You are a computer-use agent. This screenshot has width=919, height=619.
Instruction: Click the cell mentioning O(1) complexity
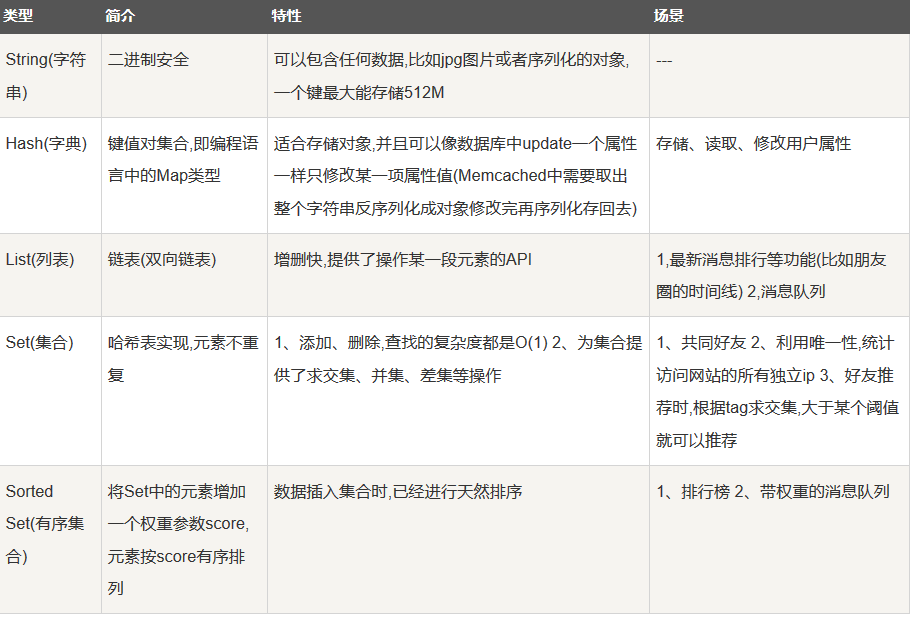click(458, 391)
